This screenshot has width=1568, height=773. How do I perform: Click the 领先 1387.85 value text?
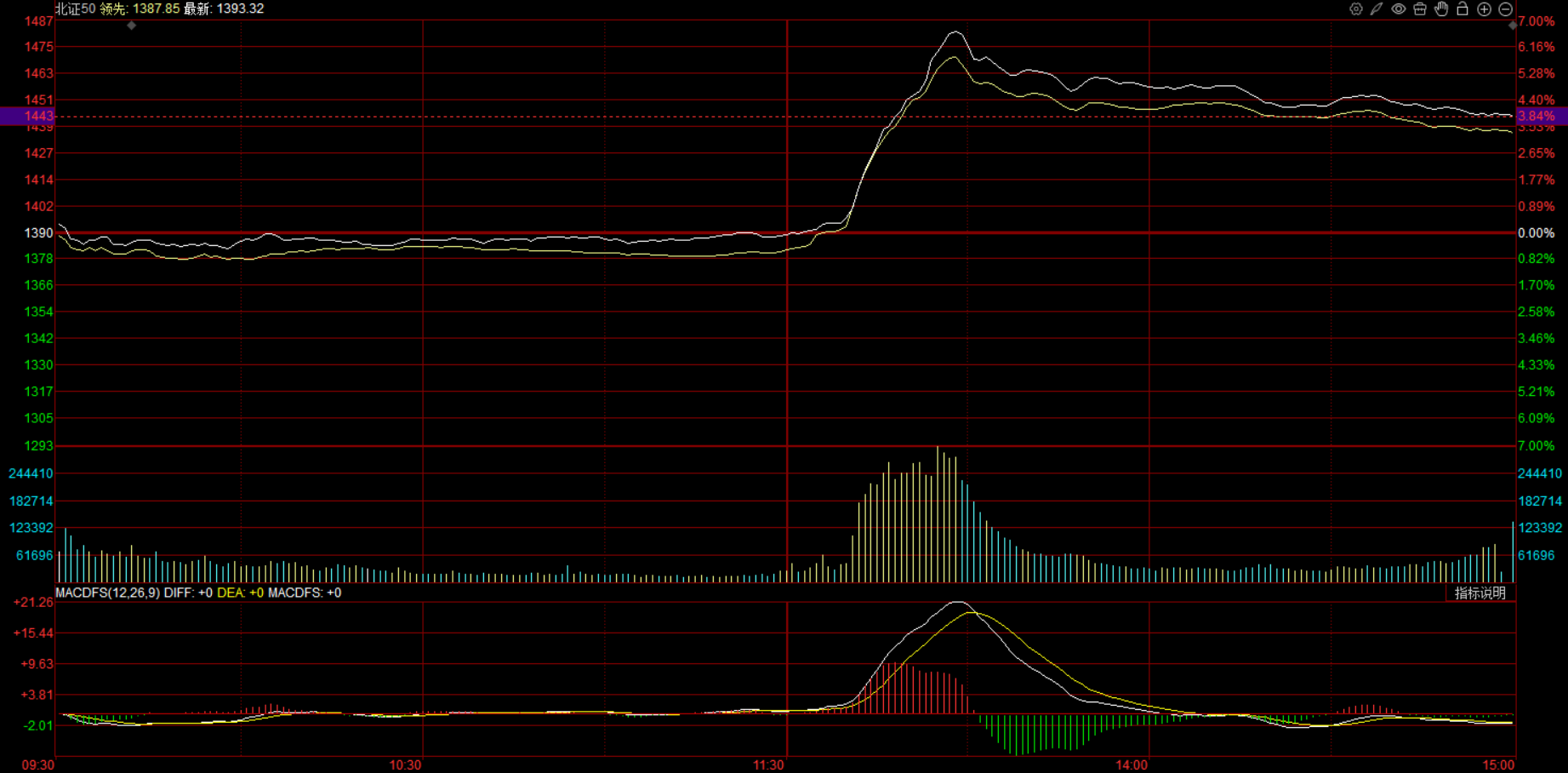pyautogui.click(x=140, y=9)
